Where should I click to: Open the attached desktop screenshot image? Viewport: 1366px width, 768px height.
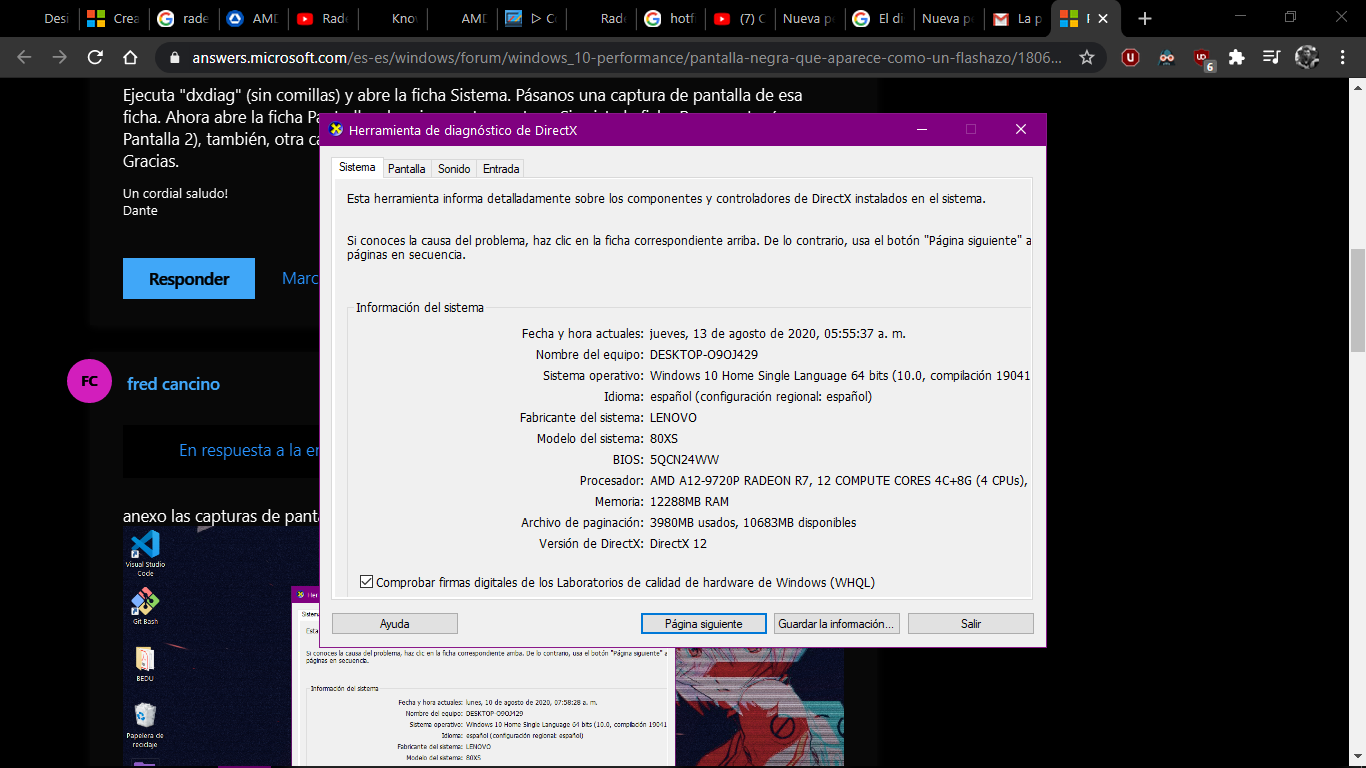click(483, 646)
